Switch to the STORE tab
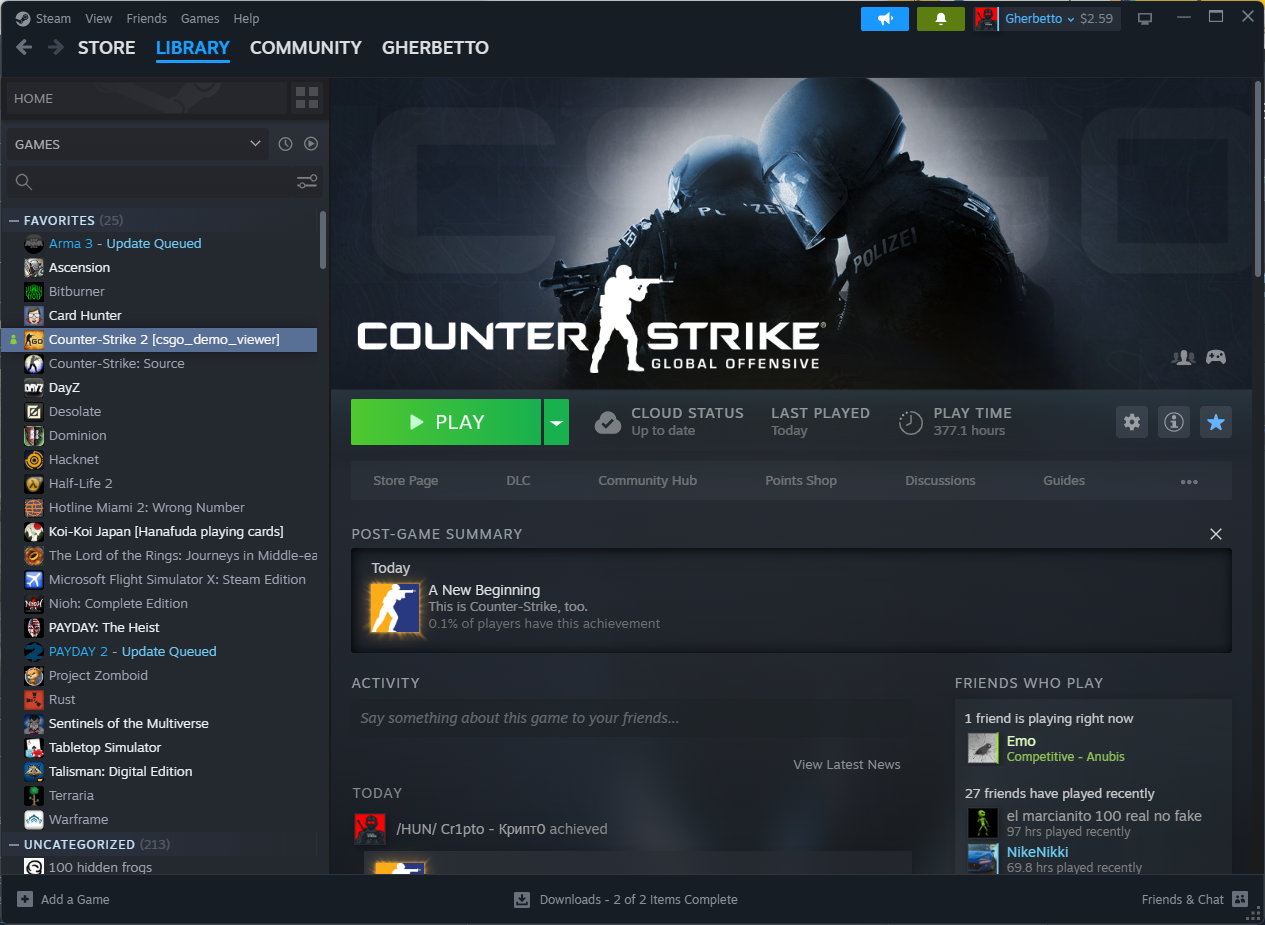Screen dimensions: 1265x925 point(106,47)
